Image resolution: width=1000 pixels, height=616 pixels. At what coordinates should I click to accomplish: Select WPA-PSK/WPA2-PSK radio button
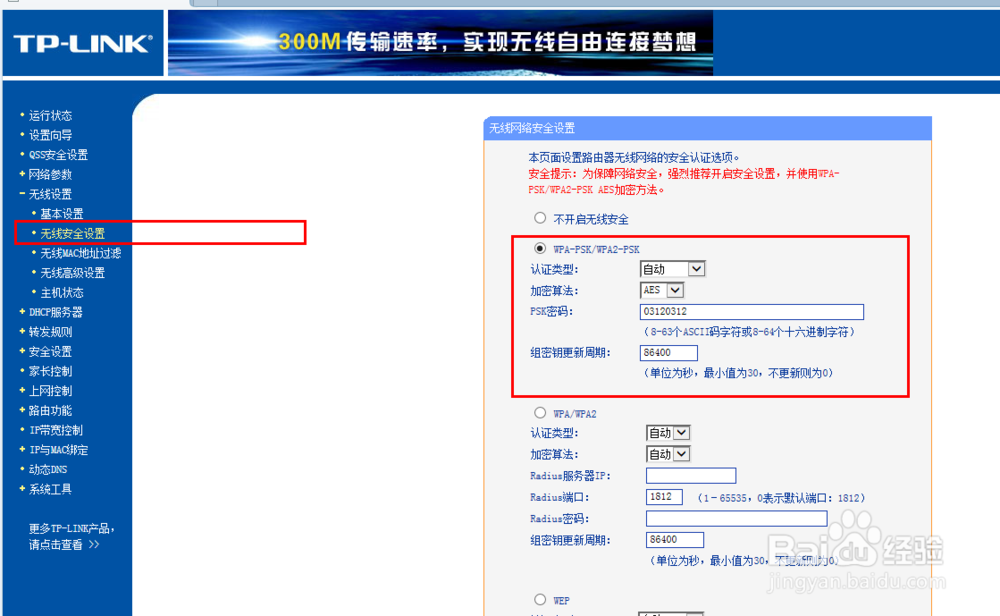point(540,248)
